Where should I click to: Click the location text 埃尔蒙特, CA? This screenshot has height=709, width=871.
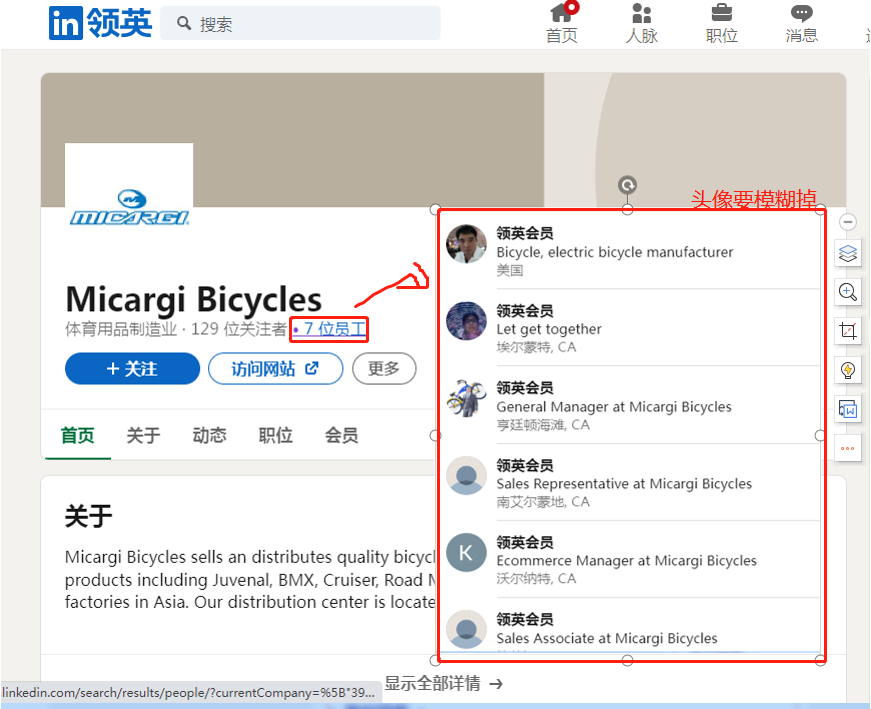click(x=537, y=347)
